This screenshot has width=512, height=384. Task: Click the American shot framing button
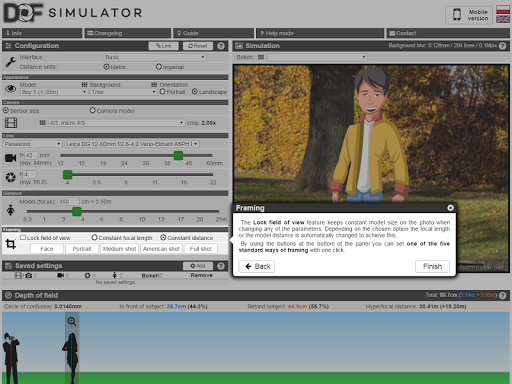pos(161,249)
